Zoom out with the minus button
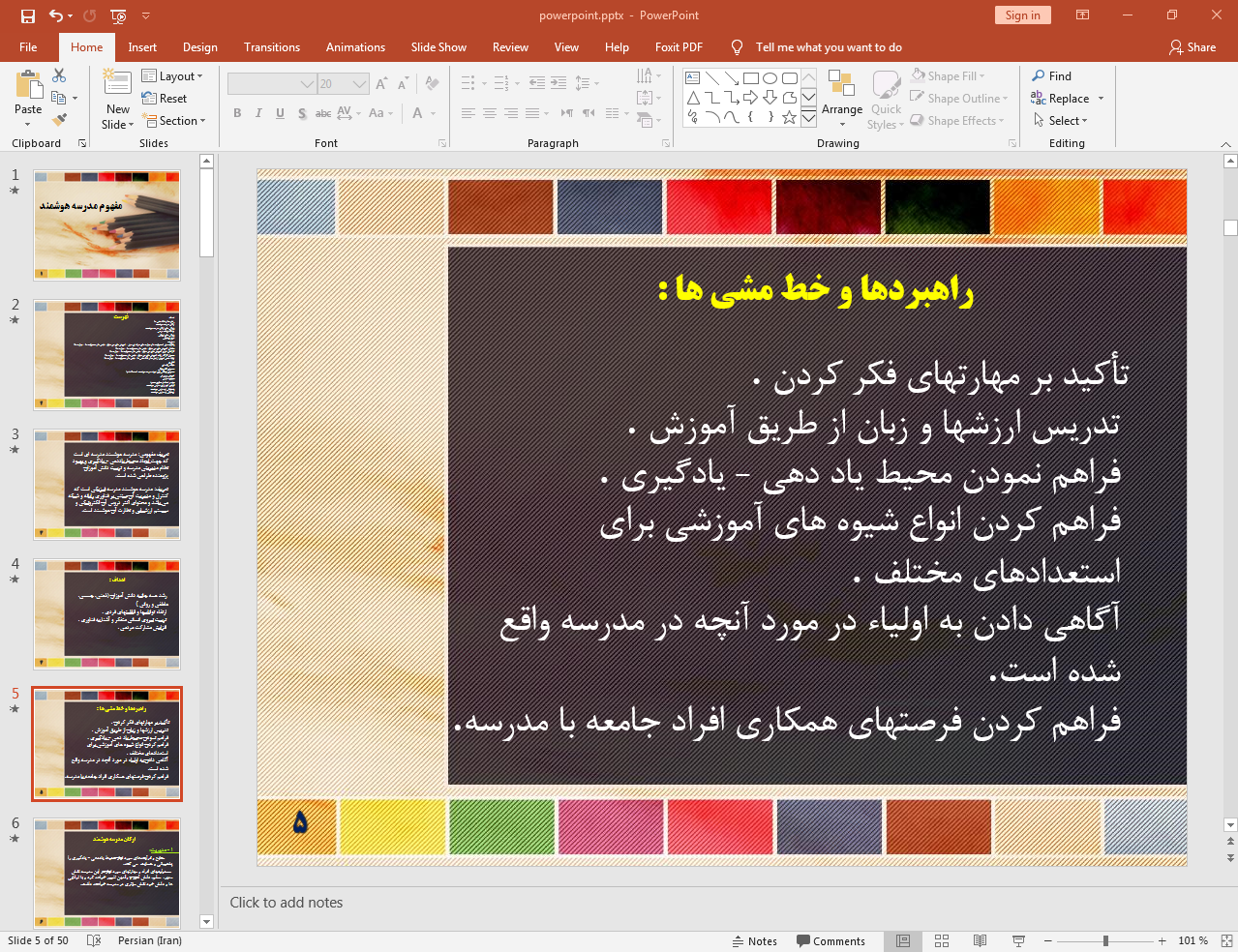 pyautogui.click(x=1047, y=941)
